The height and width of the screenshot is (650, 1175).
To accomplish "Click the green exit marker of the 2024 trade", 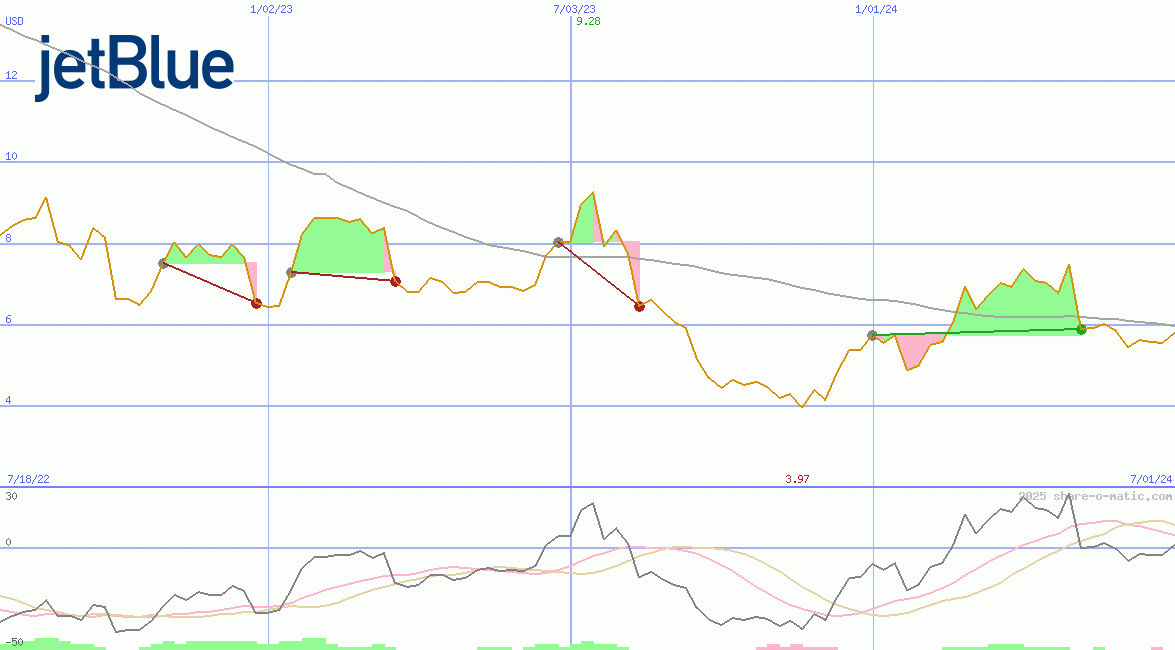I will click(1081, 329).
